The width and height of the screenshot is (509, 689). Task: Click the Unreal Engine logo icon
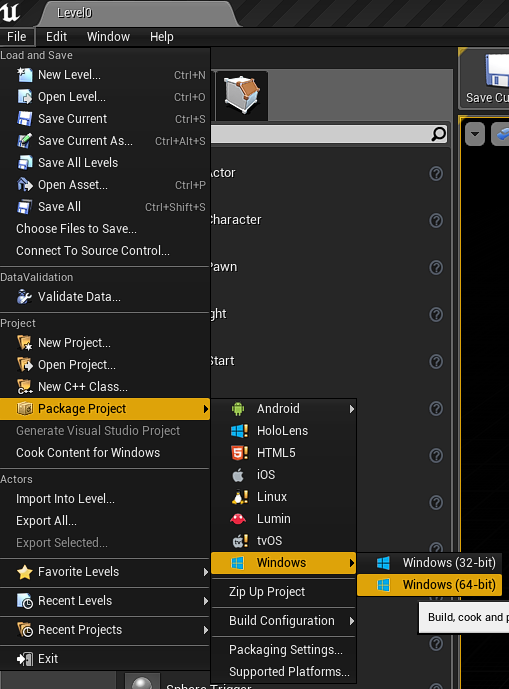coord(10,11)
